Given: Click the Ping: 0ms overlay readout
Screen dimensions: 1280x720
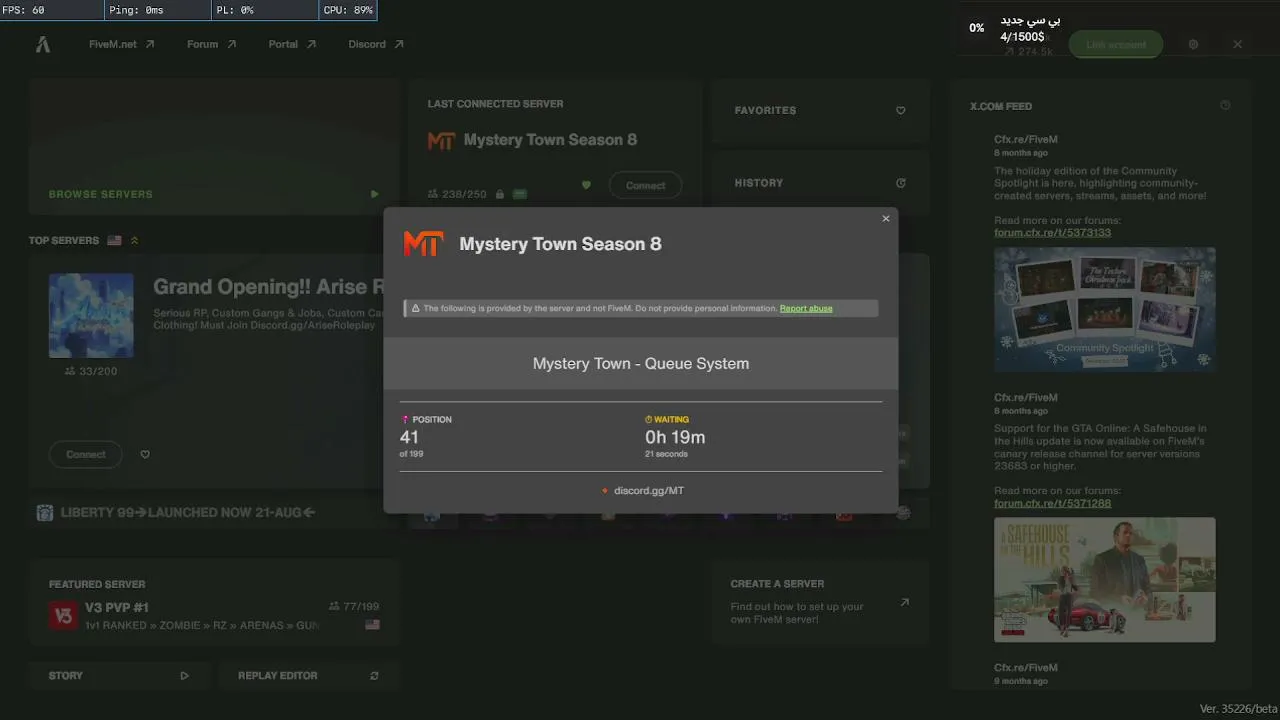Looking at the screenshot, I should click(x=158, y=10).
